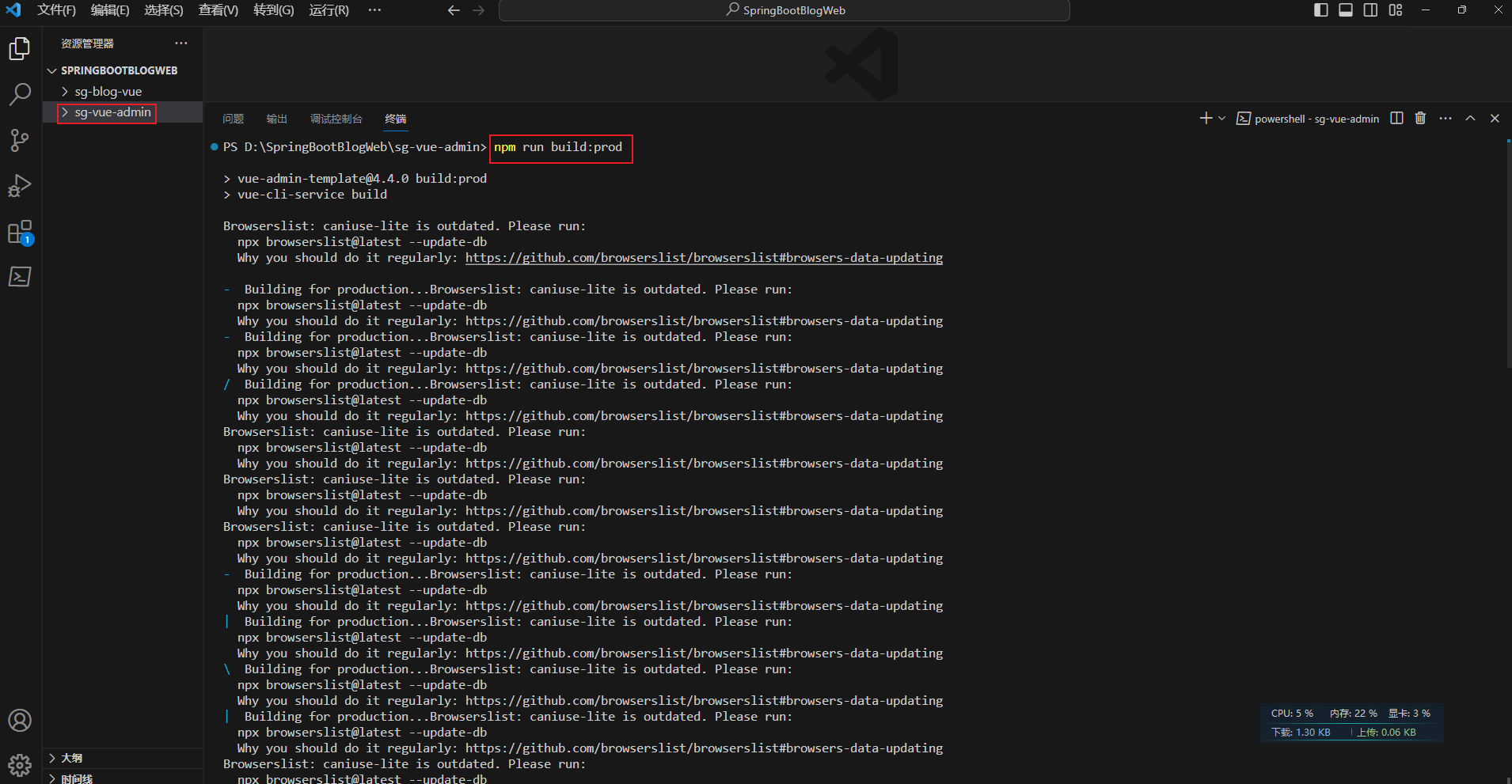Create a new terminal with plus icon
The height and width of the screenshot is (784, 1512).
point(1206,118)
